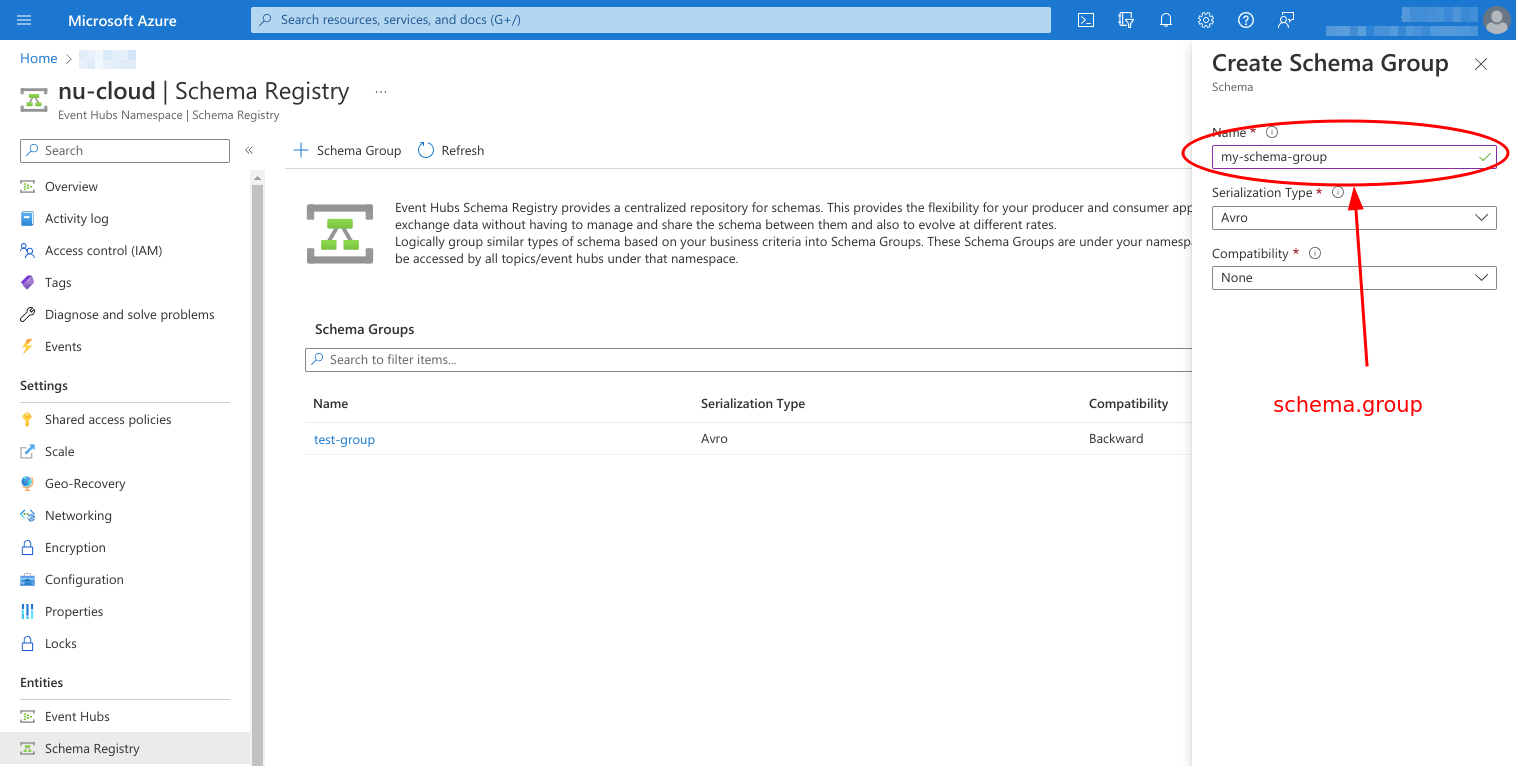Open the Serialization Type dropdown showing Avro
1516x766 pixels.
pyautogui.click(x=1354, y=217)
